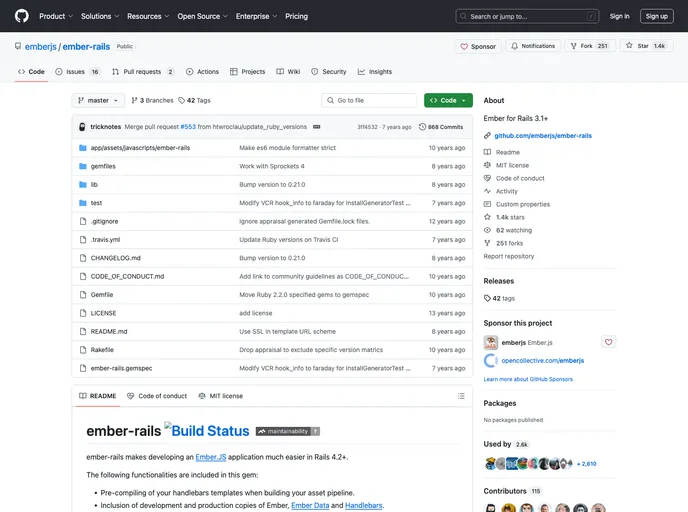Open github.com/emberjs/ember-rails About link
The width and height of the screenshot is (688, 512).
(x=543, y=136)
